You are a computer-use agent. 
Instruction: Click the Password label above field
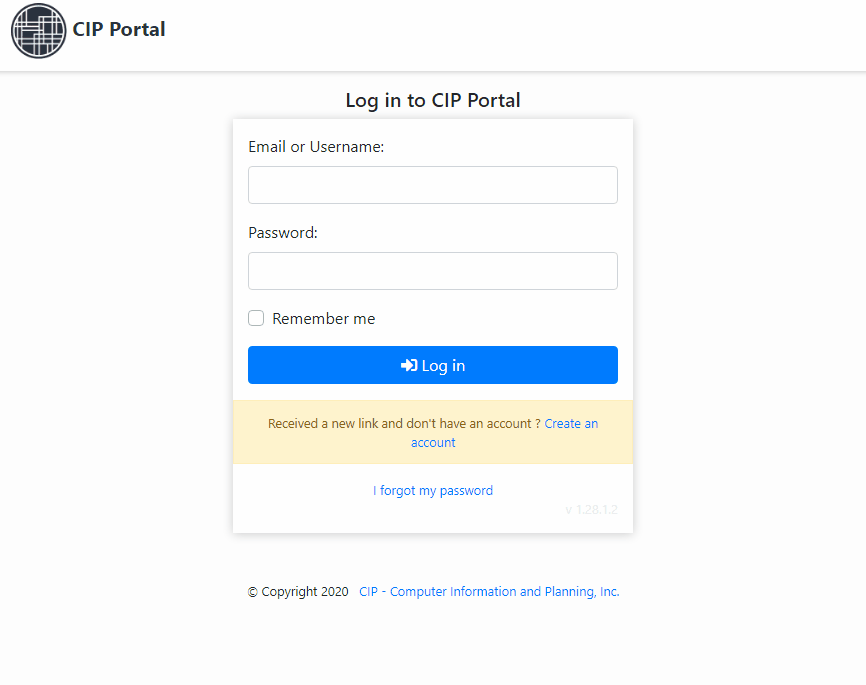283,233
